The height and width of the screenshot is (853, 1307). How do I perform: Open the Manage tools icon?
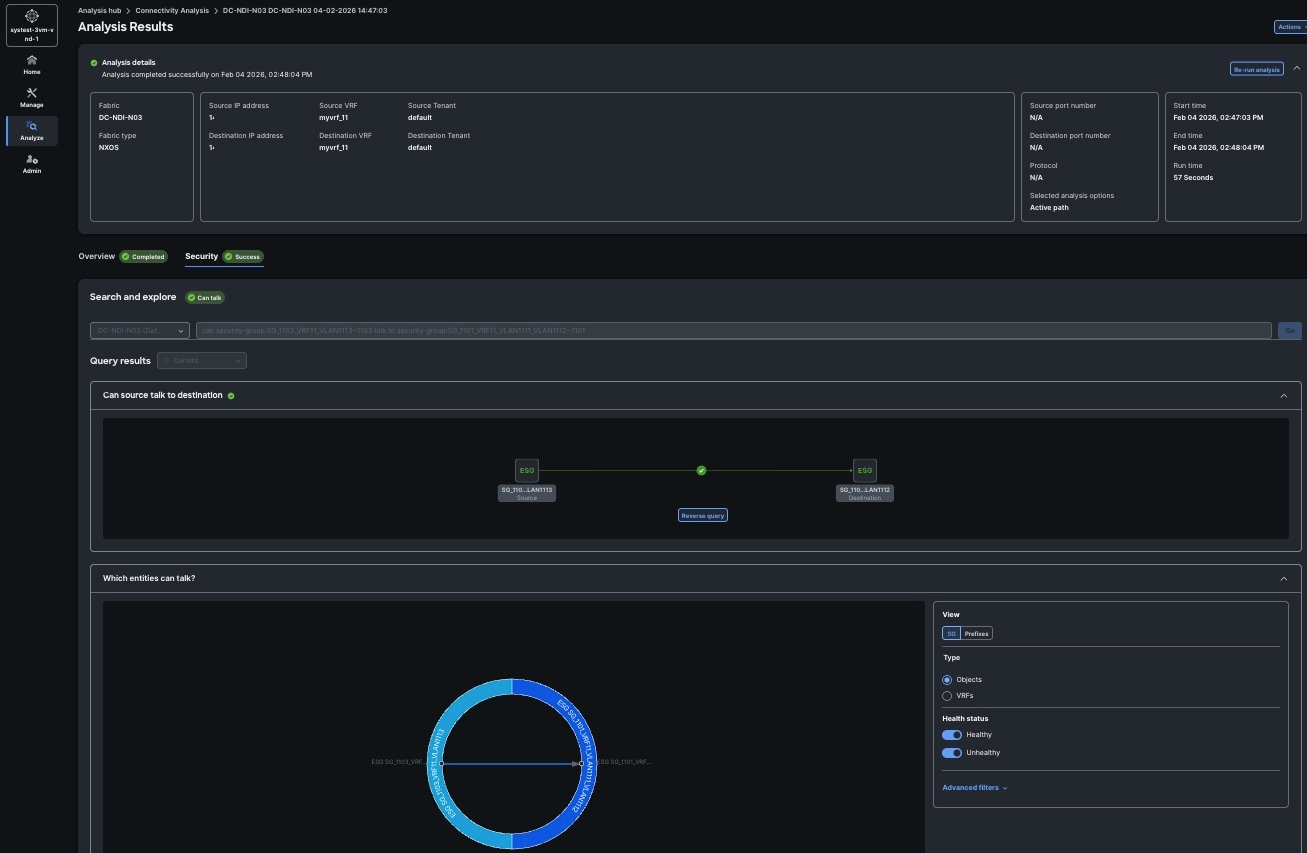(x=32, y=94)
